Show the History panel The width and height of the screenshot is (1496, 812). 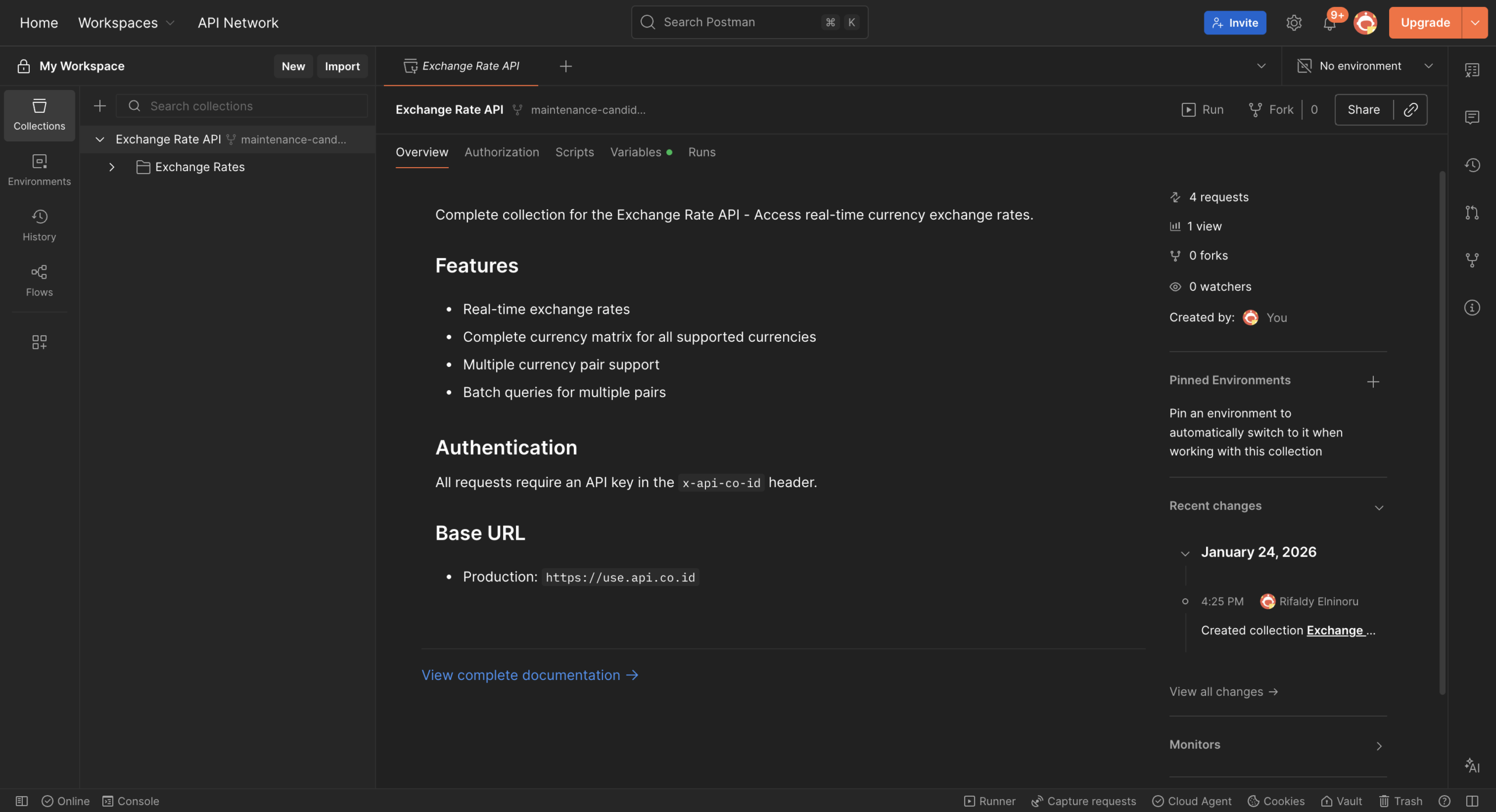point(39,225)
